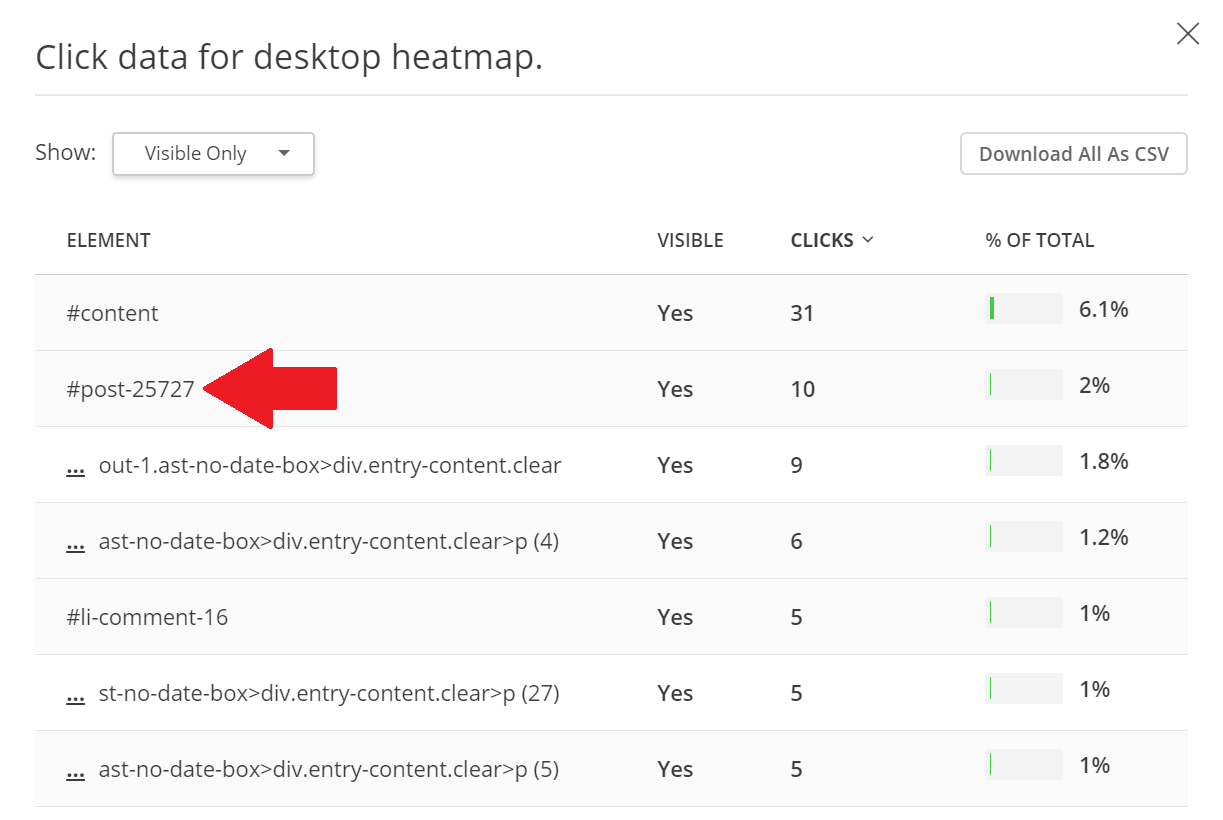
Task: Close the click data dialog
Action: [1188, 34]
